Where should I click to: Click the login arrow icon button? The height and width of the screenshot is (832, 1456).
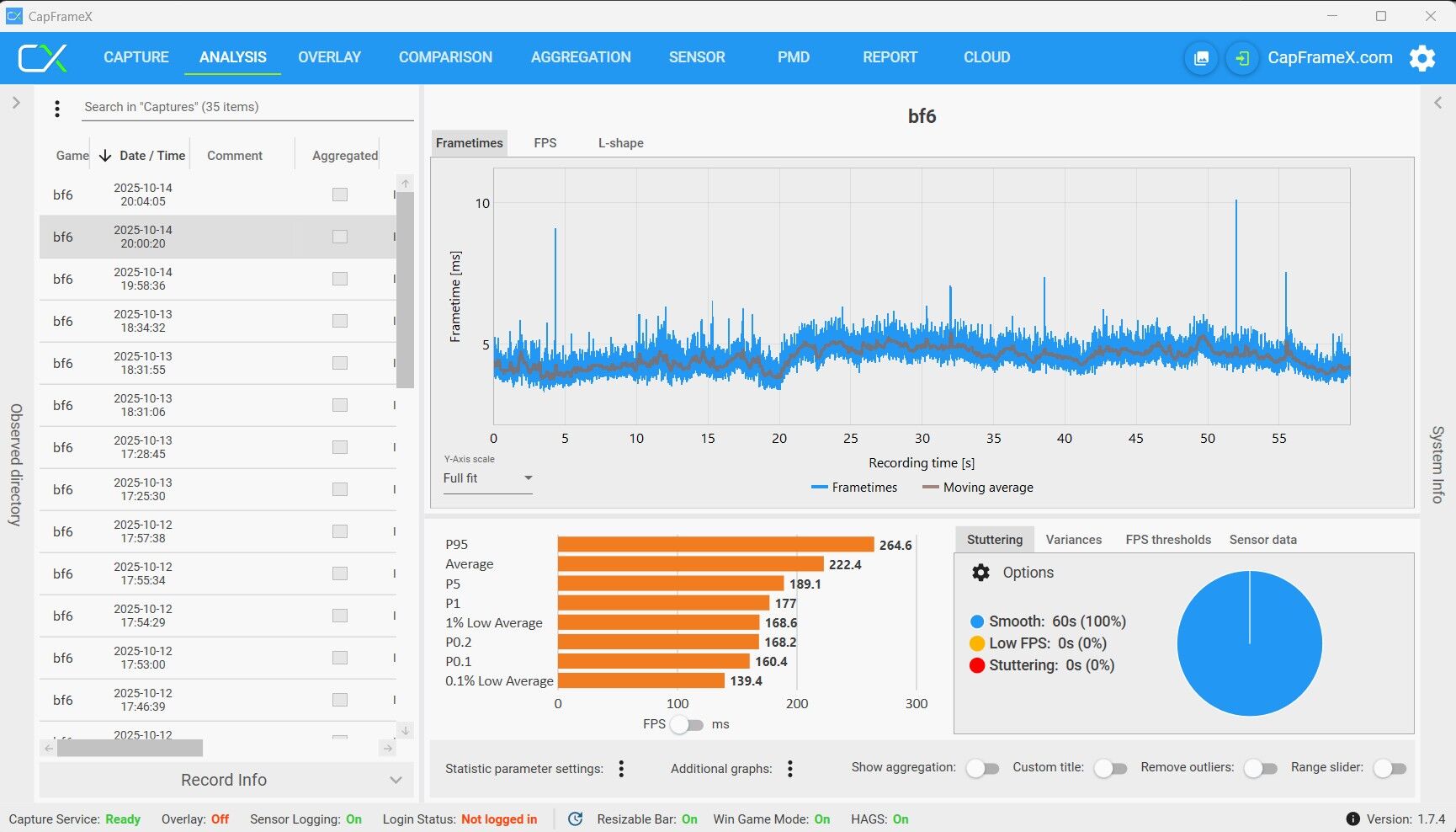click(x=1241, y=58)
